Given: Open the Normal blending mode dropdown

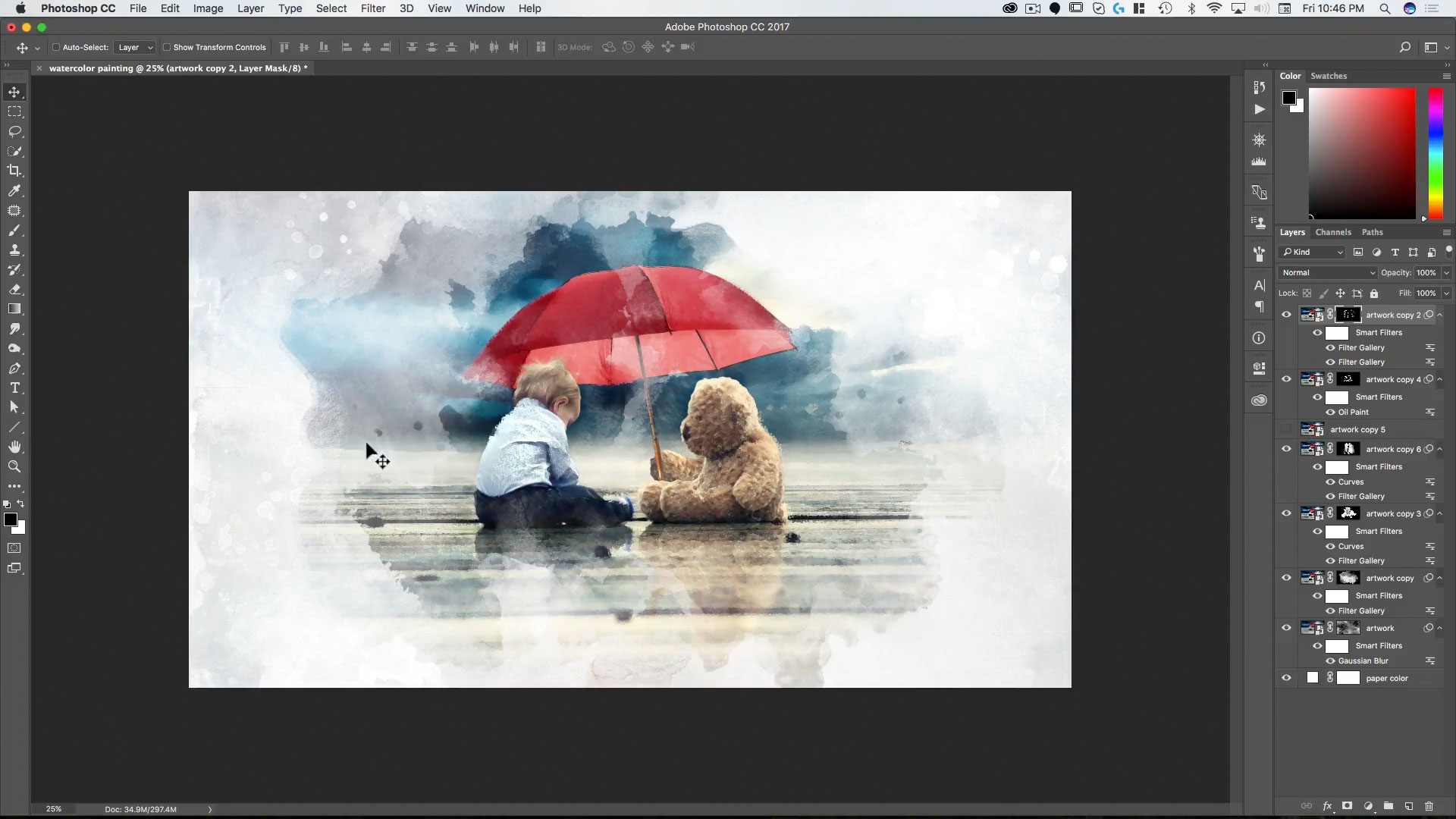Looking at the screenshot, I should (x=1327, y=272).
